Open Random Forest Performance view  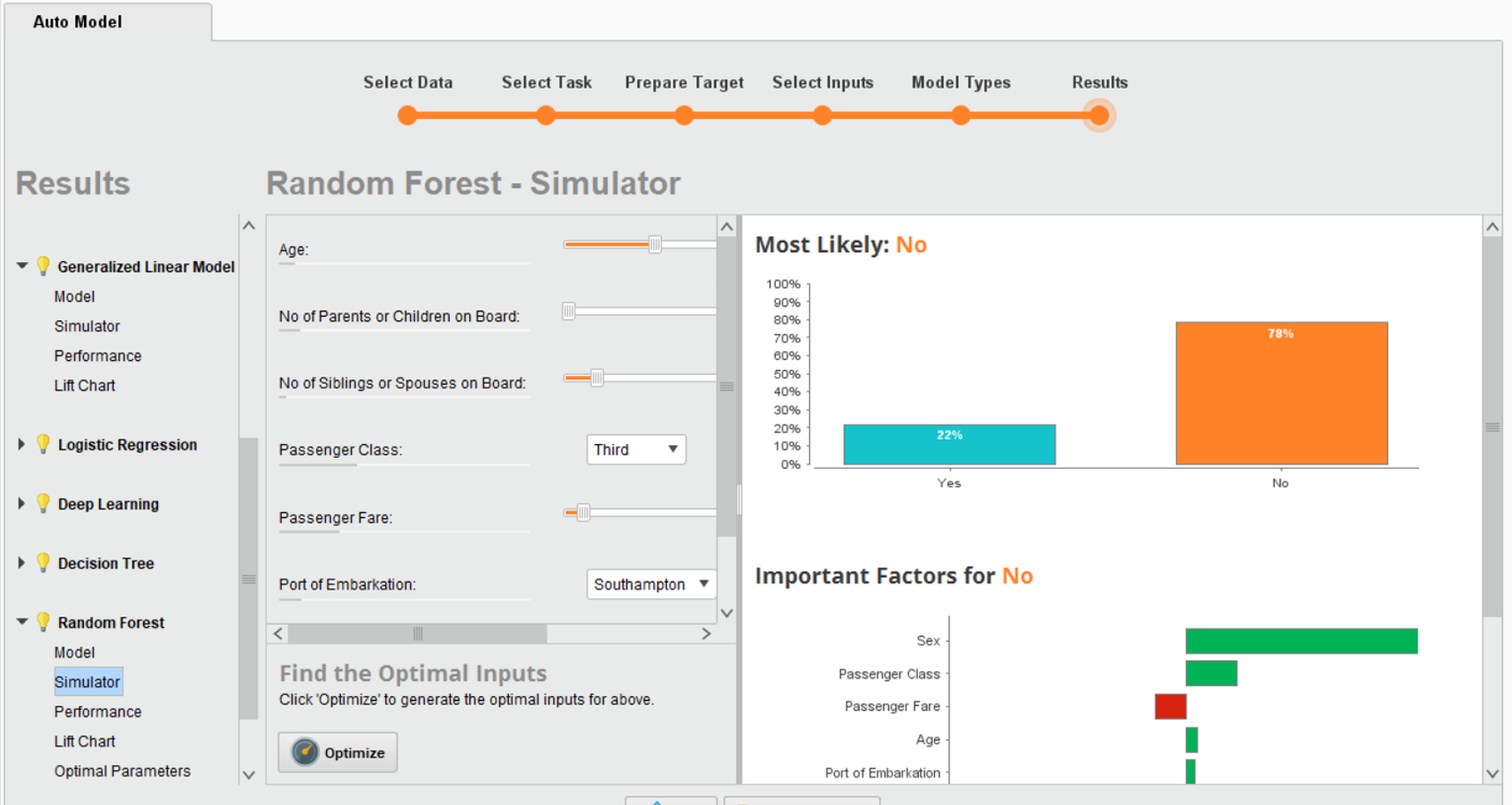pyautogui.click(x=98, y=712)
